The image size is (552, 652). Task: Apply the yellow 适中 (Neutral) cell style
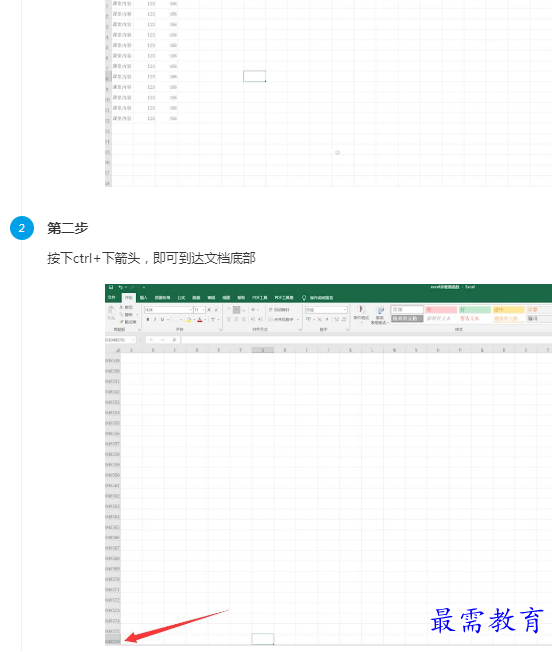[508, 310]
